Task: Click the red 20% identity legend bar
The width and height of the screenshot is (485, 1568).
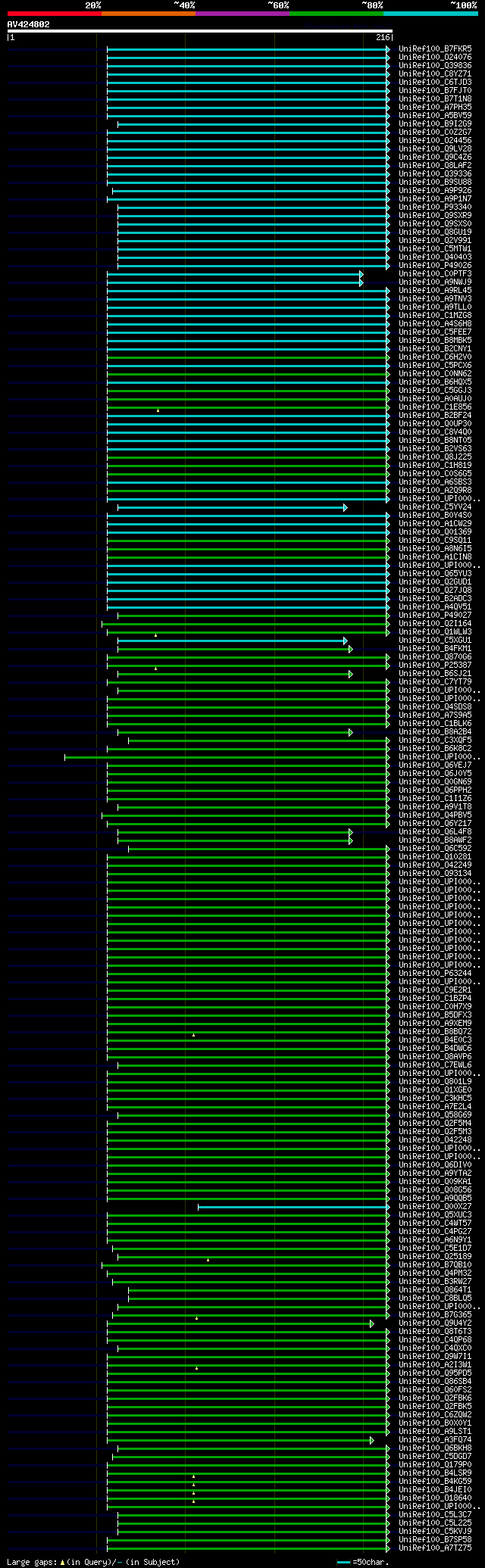Action: [x=54, y=14]
